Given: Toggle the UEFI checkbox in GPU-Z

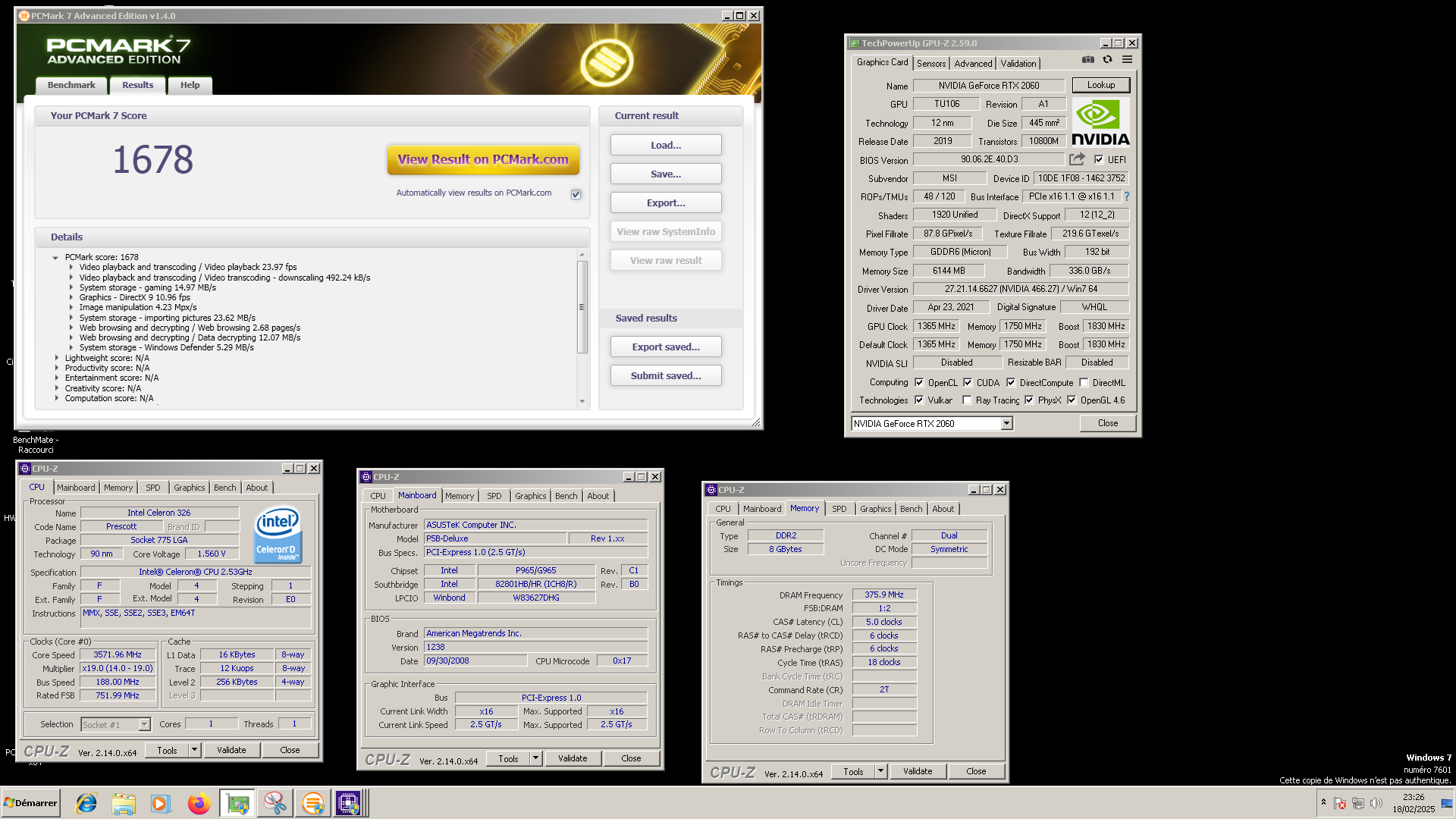Looking at the screenshot, I should [x=1099, y=159].
